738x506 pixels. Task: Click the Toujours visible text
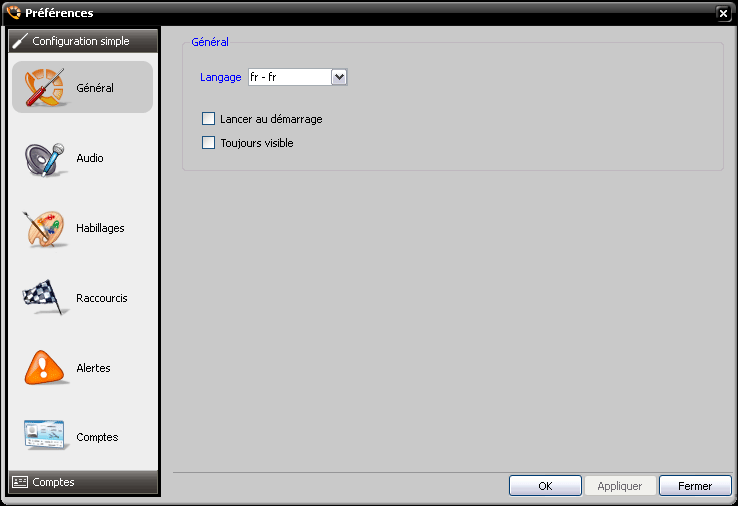[x=257, y=143]
